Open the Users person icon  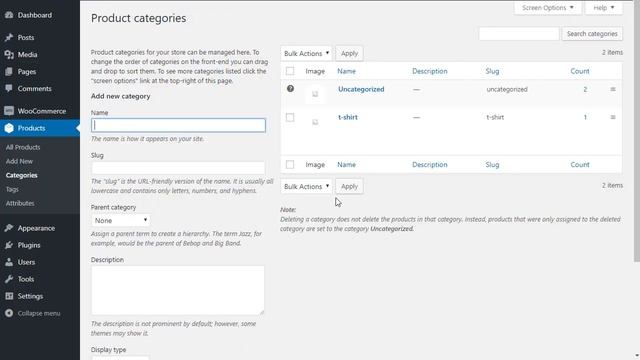point(9,262)
